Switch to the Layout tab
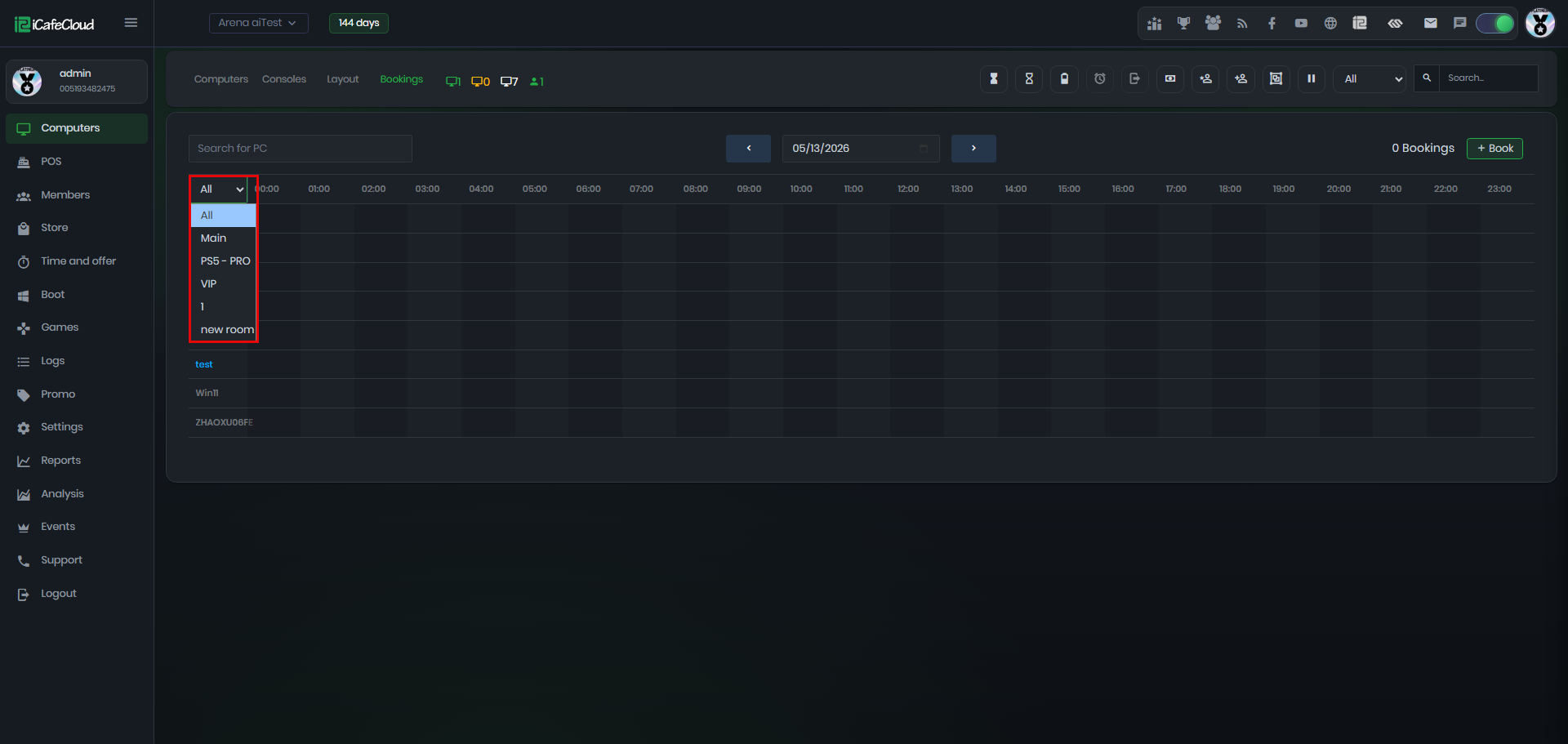Screen dimensions: 1568x744 pos(343,79)
